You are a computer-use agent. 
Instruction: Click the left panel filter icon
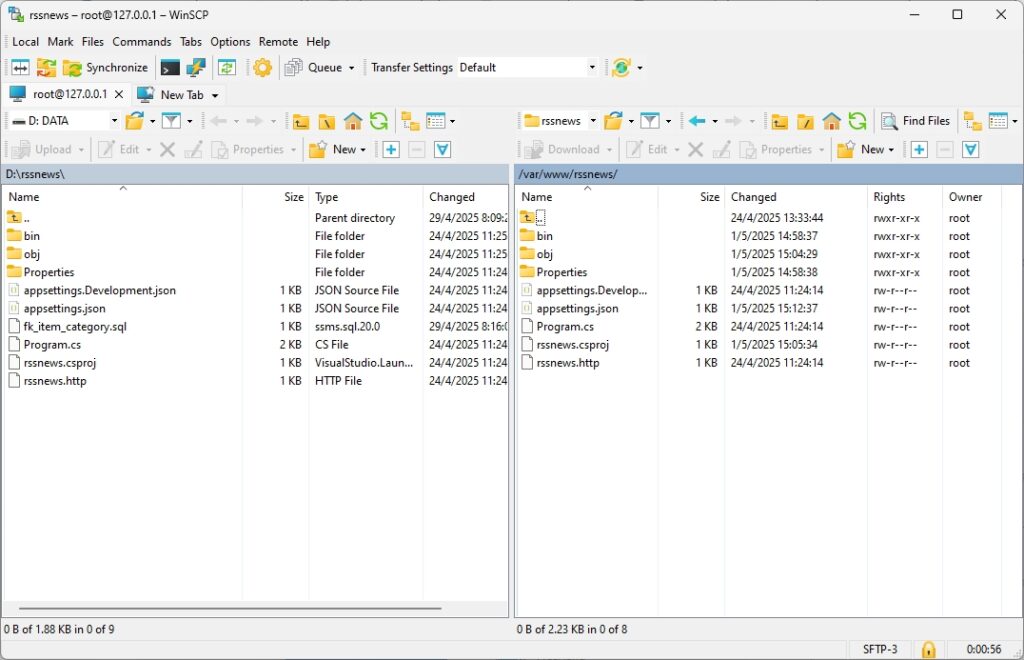(171, 121)
